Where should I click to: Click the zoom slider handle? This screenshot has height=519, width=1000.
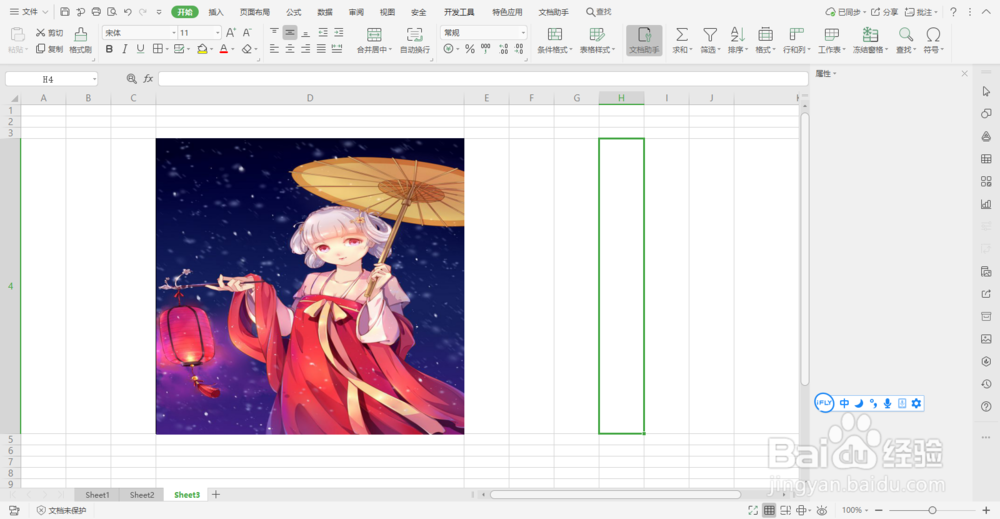coord(932,510)
